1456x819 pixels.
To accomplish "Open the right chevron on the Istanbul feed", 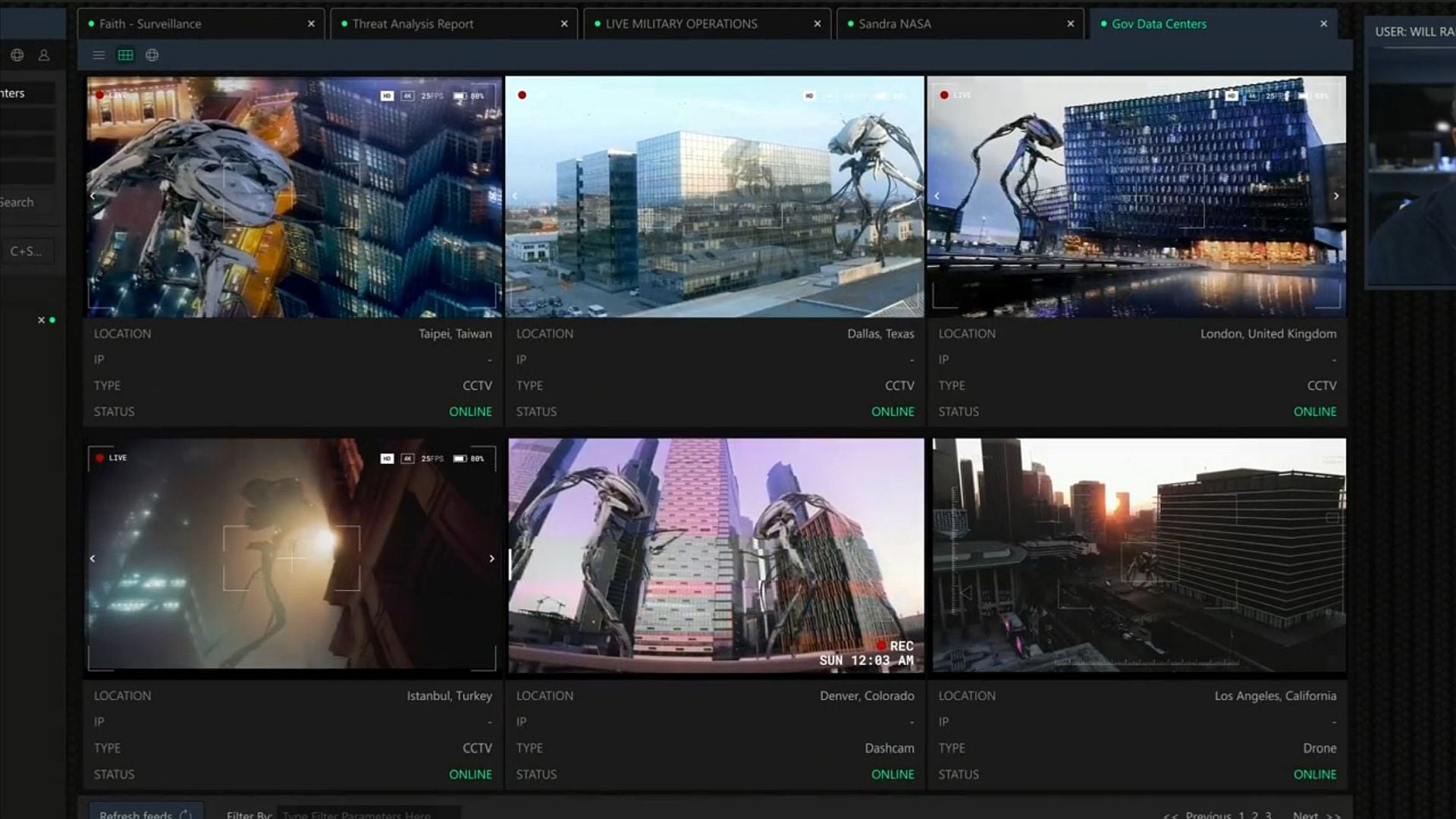I will 493,558.
